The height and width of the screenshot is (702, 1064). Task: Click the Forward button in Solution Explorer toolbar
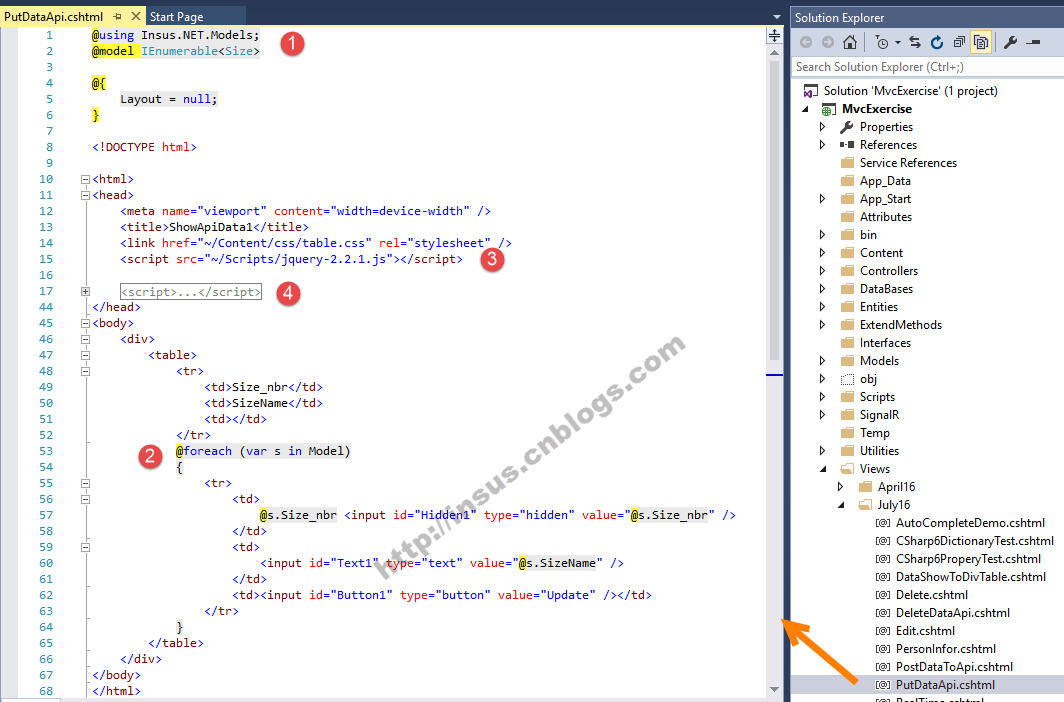pos(827,43)
